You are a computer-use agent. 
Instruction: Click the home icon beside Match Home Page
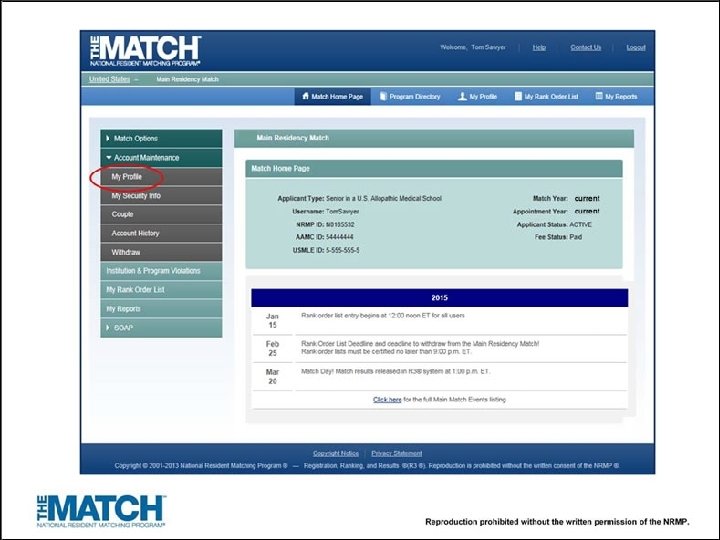(x=305, y=96)
